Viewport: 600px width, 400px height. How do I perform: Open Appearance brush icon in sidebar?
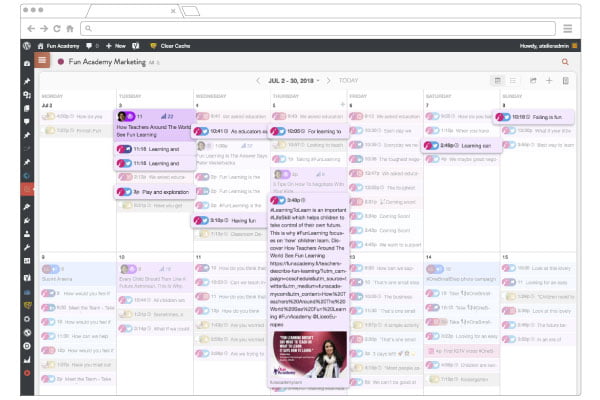coord(27,207)
